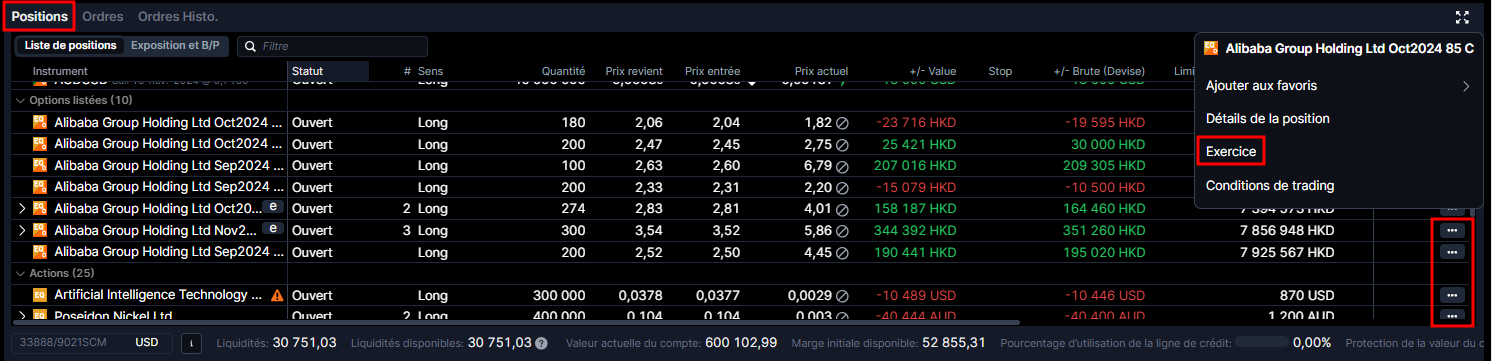Click market-status icon beside price 2,75
Screen dimensions: 1492x361
click(843, 145)
